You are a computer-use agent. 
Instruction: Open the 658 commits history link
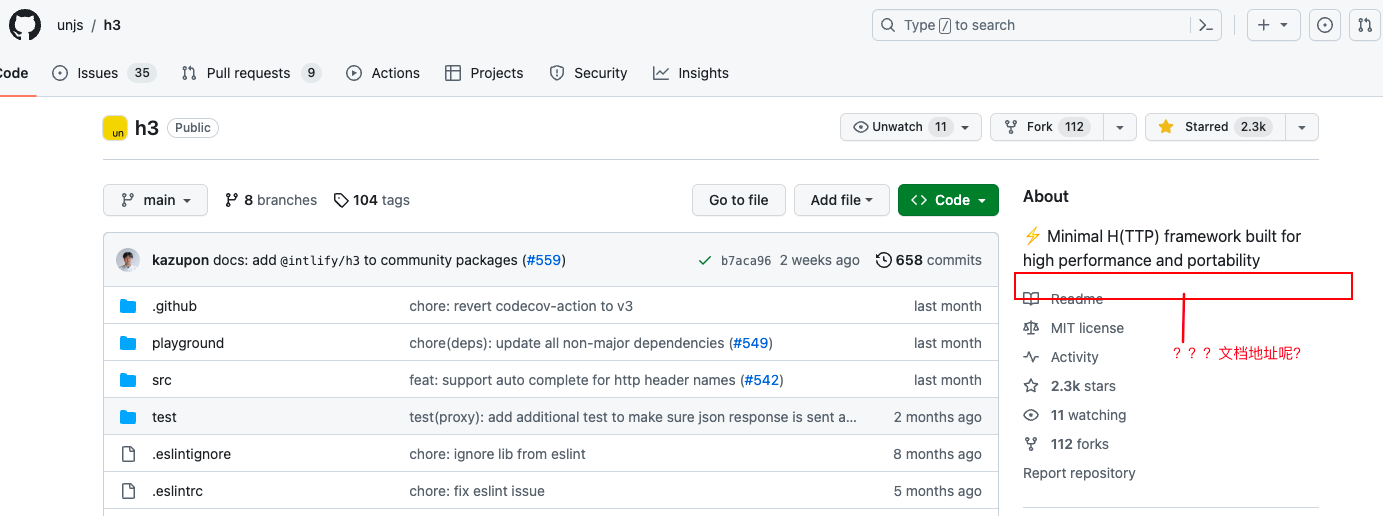tap(928, 260)
